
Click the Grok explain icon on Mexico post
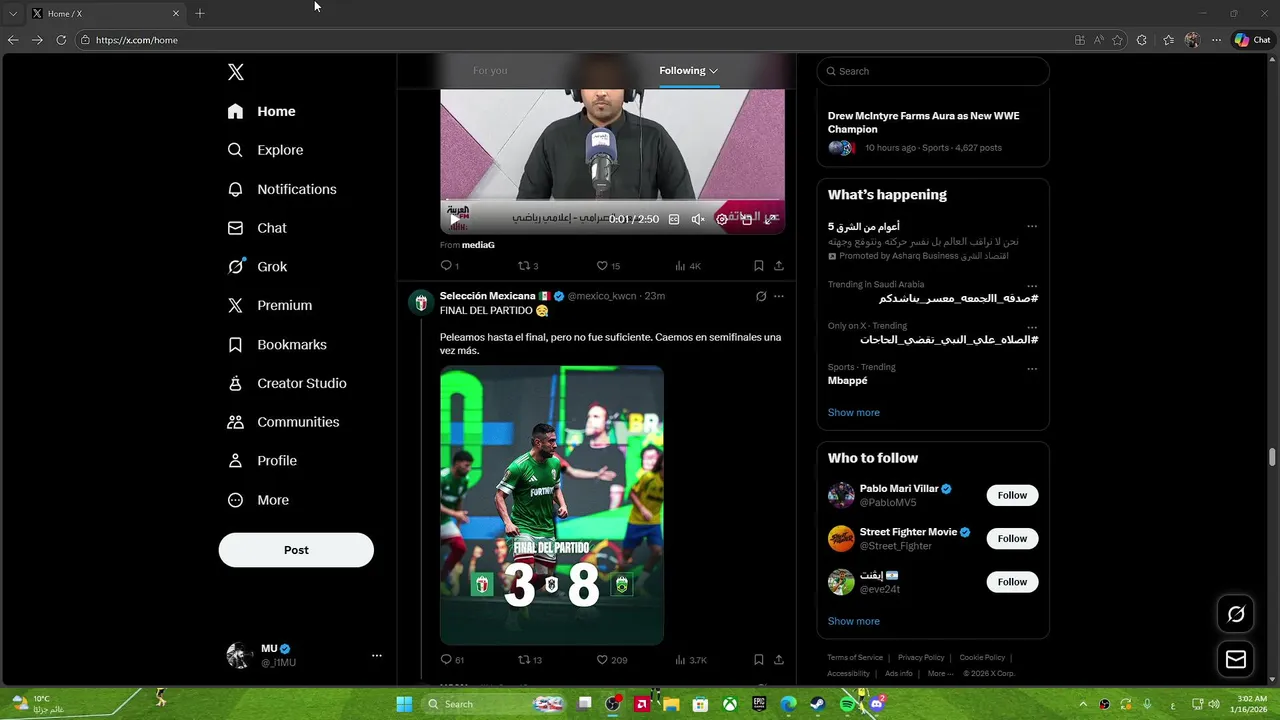(761, 296)
